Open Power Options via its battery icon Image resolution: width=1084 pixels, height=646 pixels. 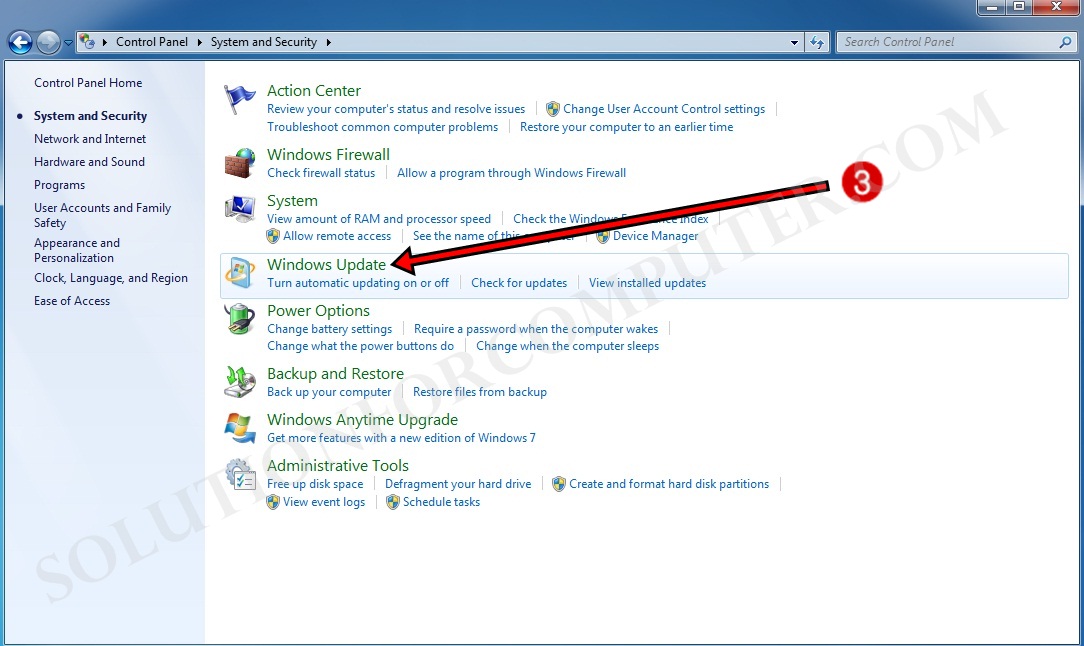click(x=239, y=319)
